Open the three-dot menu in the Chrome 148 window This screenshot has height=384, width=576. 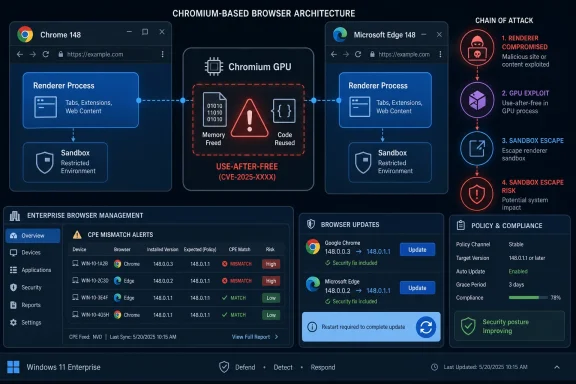click(162, 54)
